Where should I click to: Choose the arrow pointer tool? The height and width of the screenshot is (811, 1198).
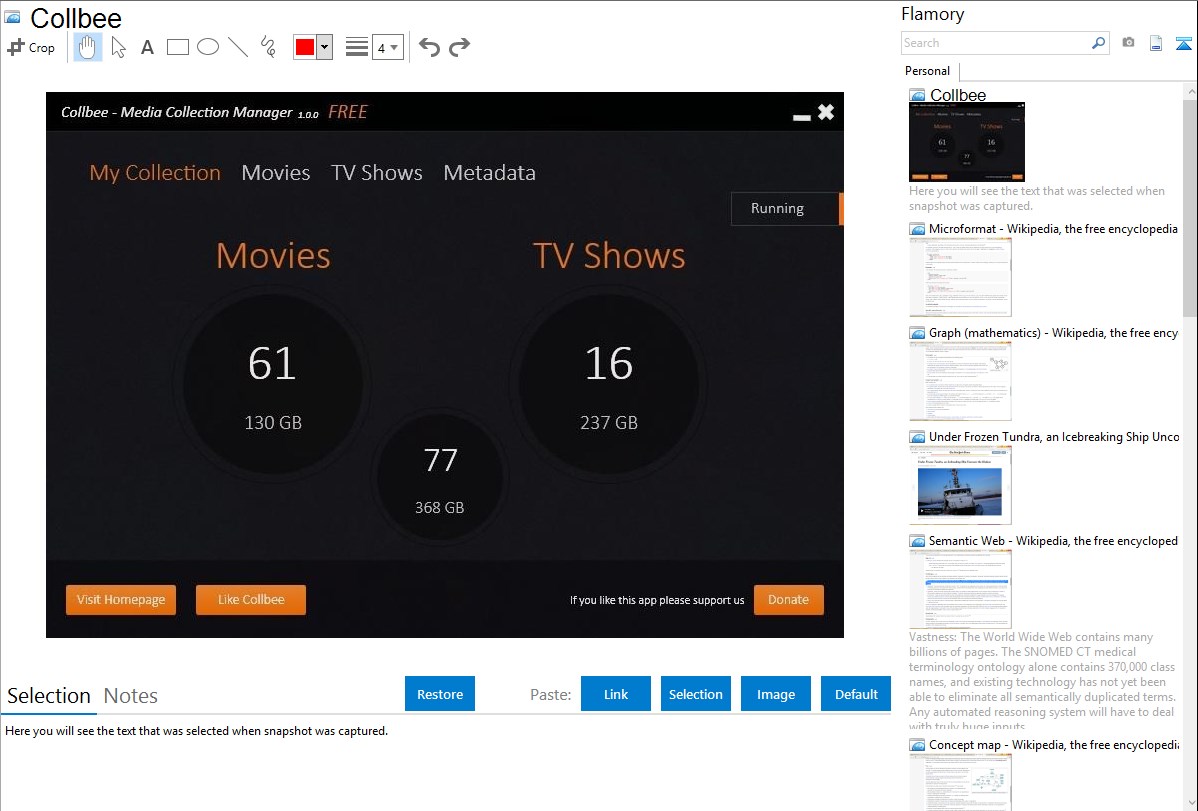pos(118,47)
